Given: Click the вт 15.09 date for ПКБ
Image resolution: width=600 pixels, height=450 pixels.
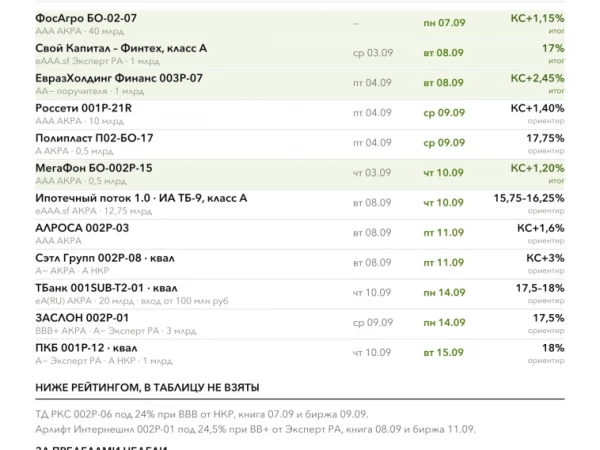Looking at the screenshot, I should (443, 352).
